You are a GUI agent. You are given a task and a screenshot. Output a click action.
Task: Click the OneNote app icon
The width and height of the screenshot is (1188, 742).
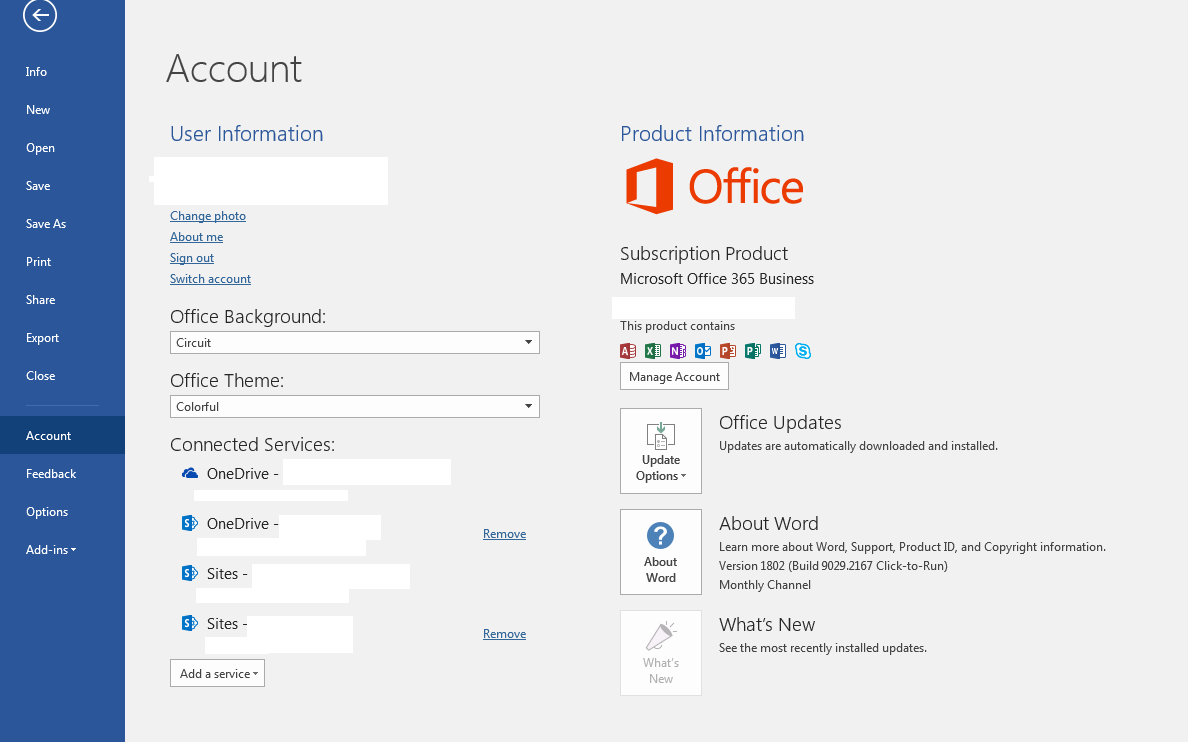pos(677,351)
